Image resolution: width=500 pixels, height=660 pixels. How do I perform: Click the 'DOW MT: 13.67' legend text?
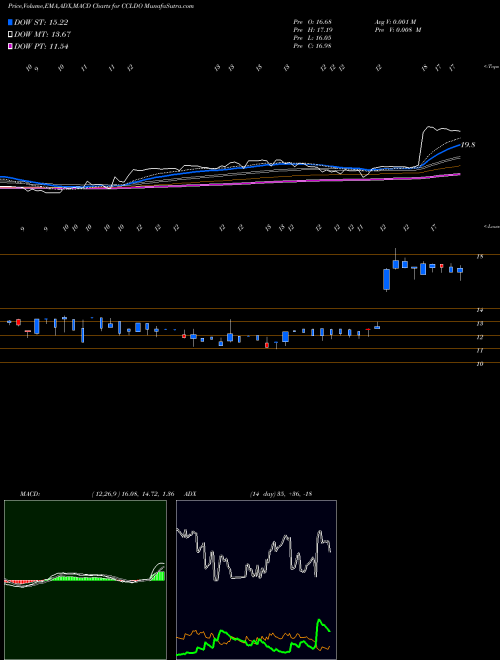tap(43, 35)
